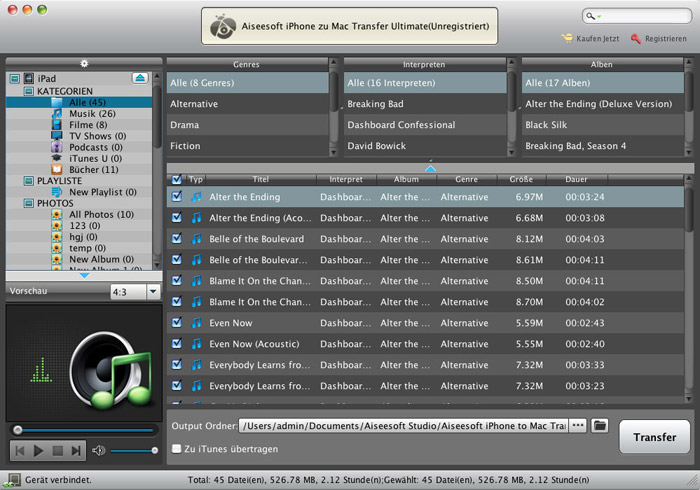Collapse the iPad tree node

tap(15, 79)
